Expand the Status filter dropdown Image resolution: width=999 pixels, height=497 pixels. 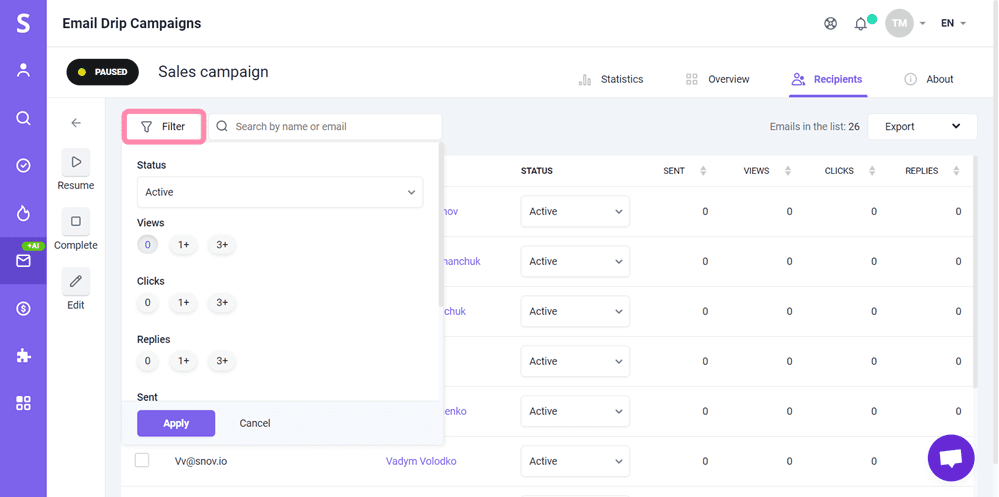point(279,192)
